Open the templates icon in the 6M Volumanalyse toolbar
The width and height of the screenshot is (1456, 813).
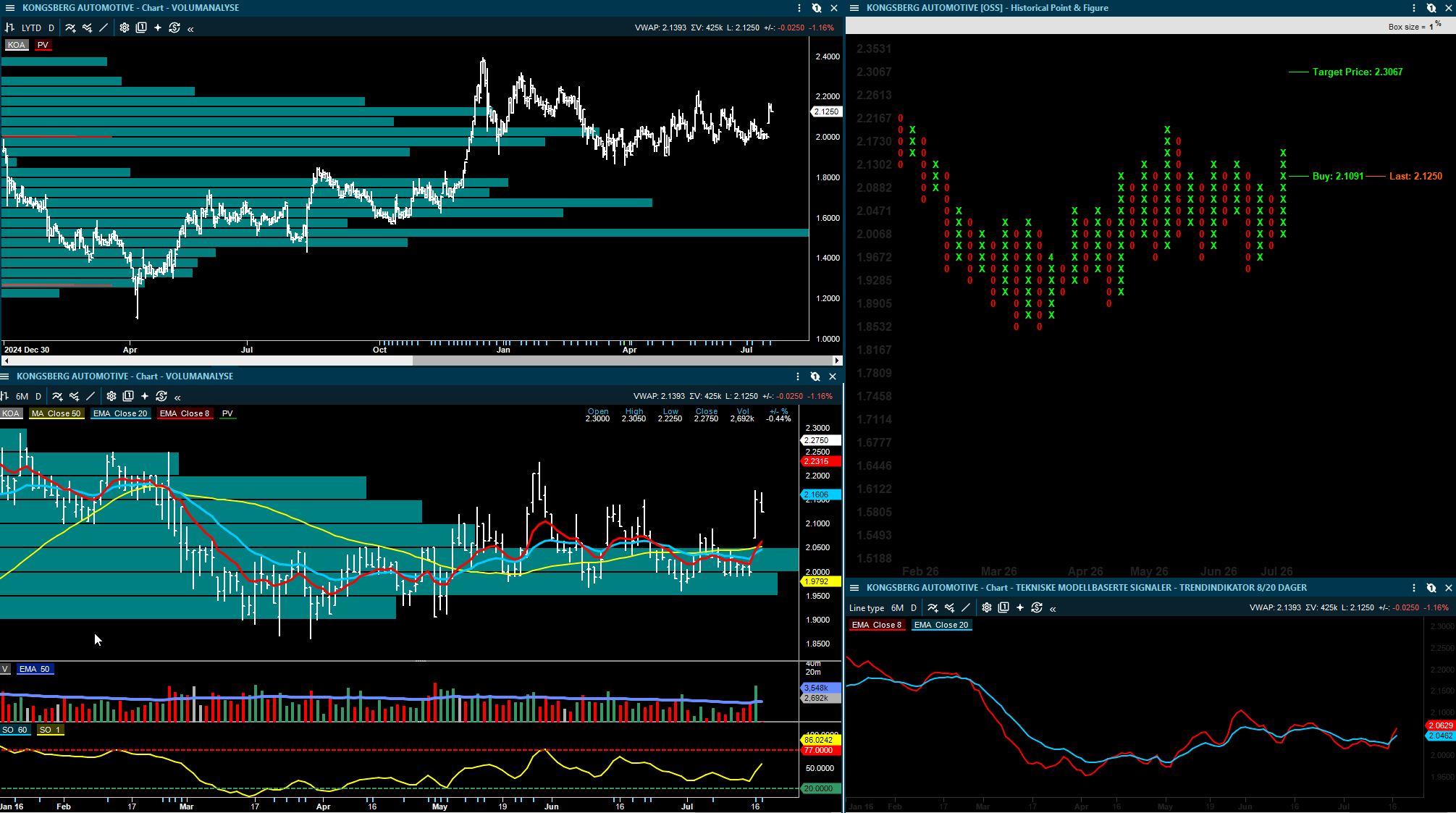click(128, 396)
